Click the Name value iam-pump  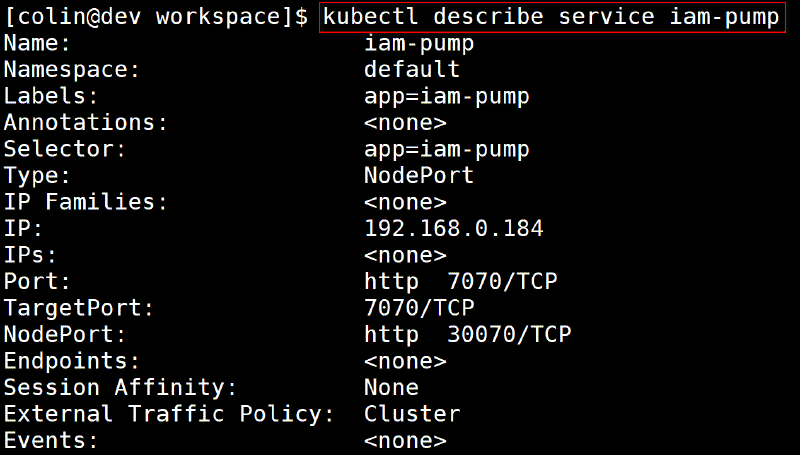pyautogui.click(x=418, y=44)
